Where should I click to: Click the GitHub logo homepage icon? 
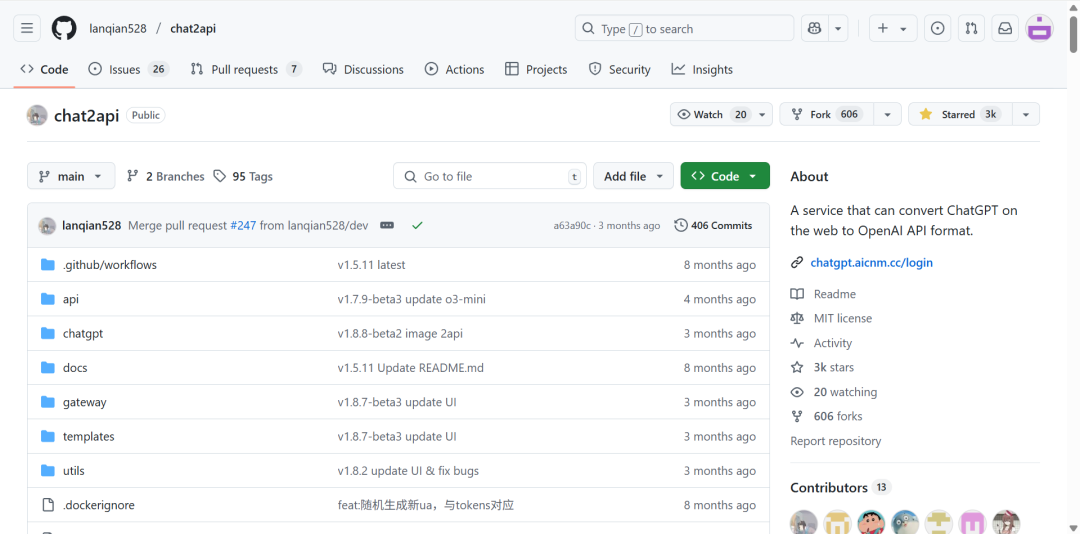pos(64,29)
